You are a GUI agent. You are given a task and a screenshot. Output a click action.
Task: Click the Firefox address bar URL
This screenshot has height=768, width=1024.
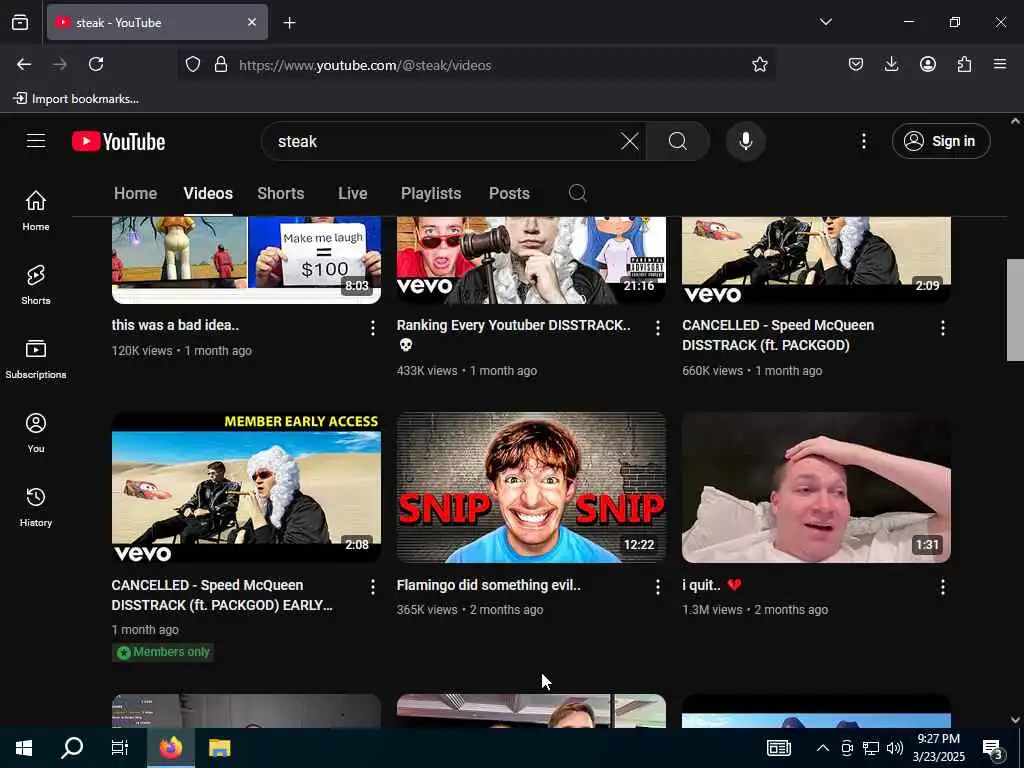click(365, 65)
